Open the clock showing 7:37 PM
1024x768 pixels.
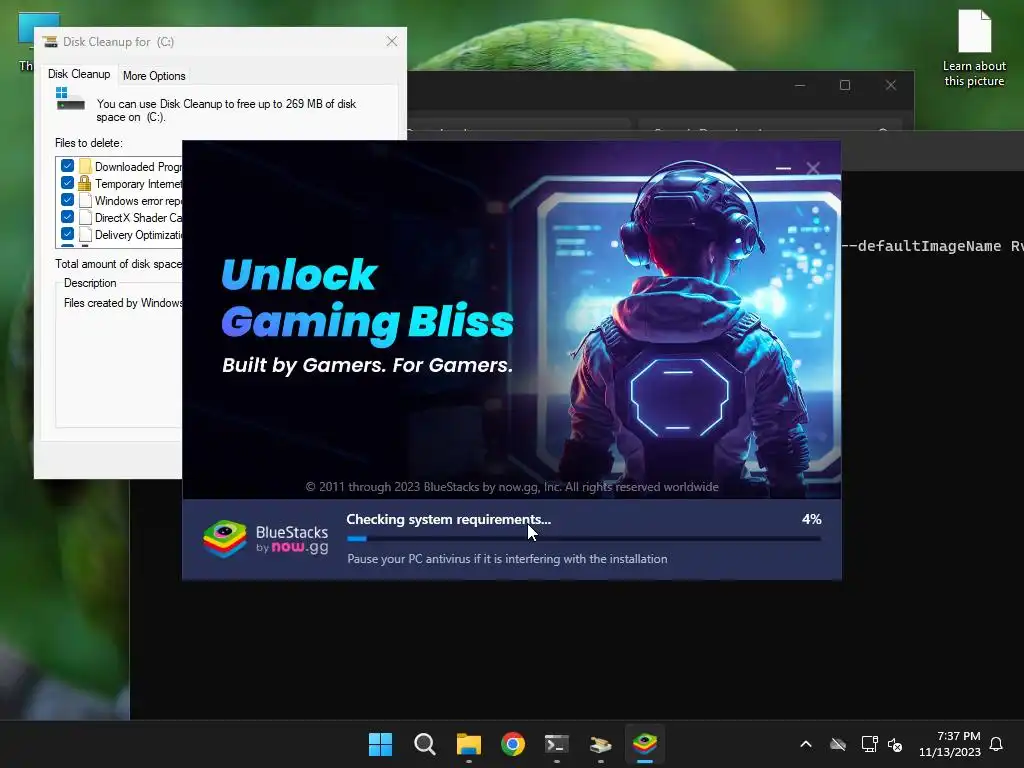pos(950,744)
